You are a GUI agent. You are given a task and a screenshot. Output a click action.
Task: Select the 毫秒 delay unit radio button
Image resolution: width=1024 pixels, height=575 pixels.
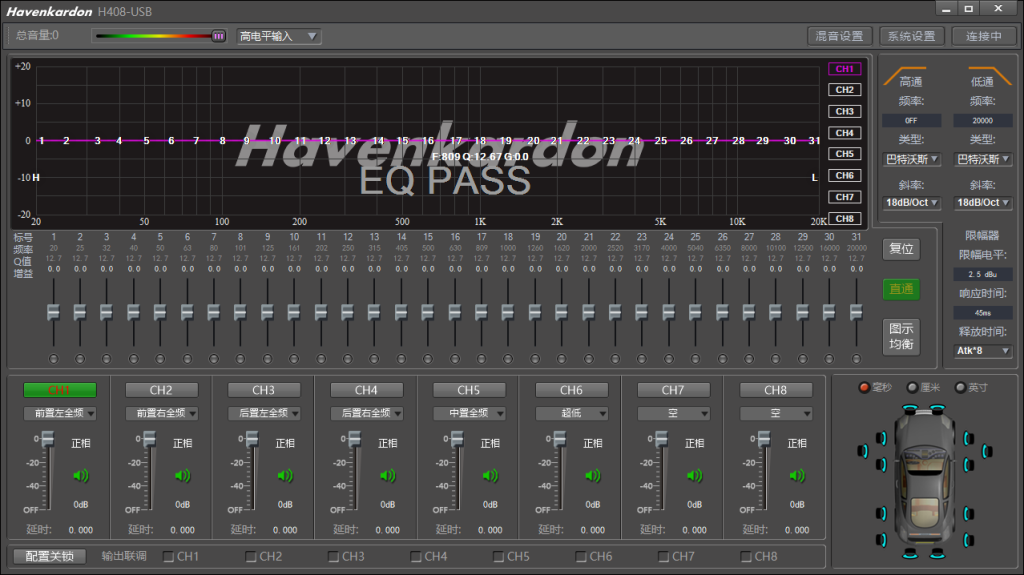pos(864,387)
